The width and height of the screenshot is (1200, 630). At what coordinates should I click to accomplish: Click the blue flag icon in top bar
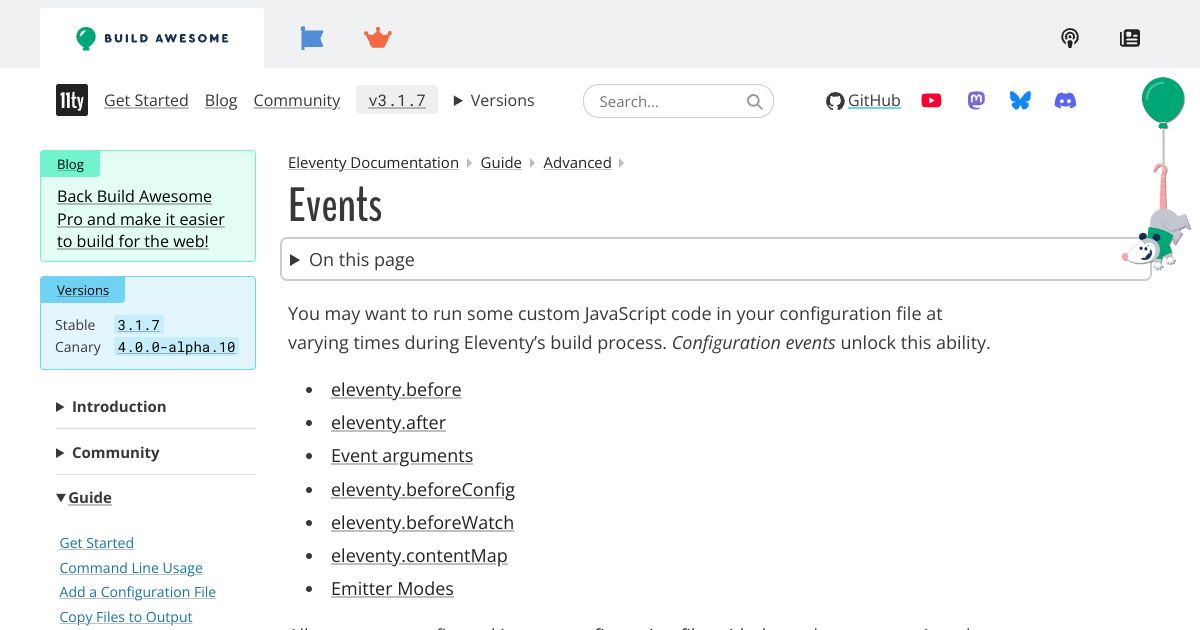click(312, 38)
